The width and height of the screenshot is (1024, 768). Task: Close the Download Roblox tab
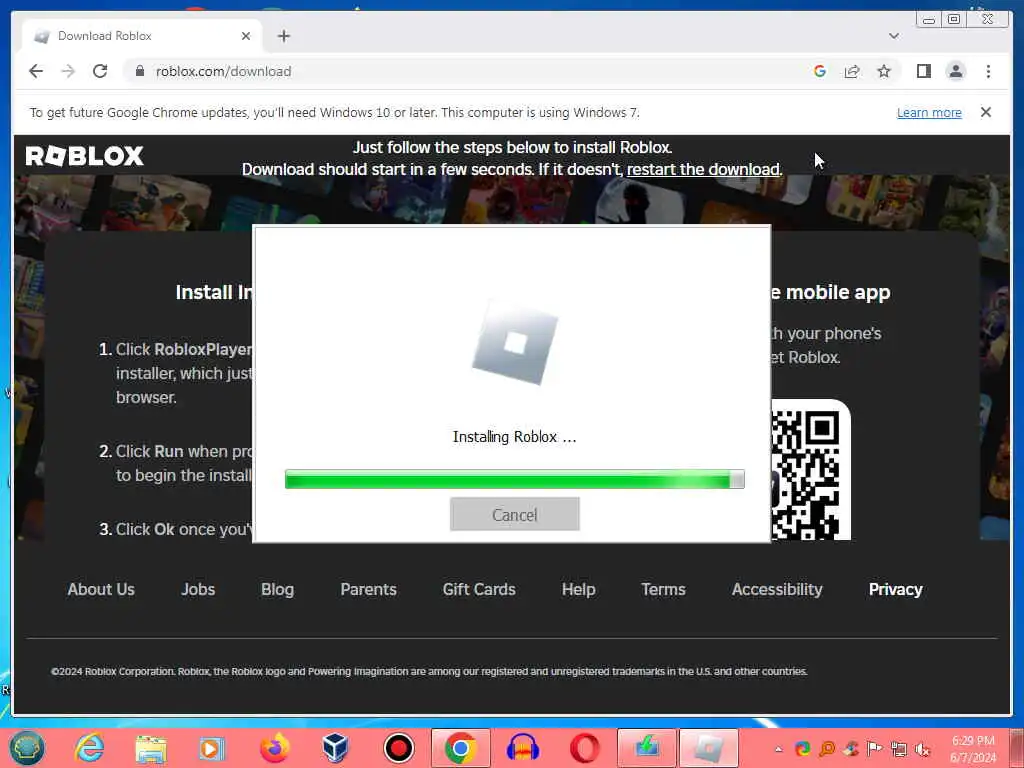246,36
